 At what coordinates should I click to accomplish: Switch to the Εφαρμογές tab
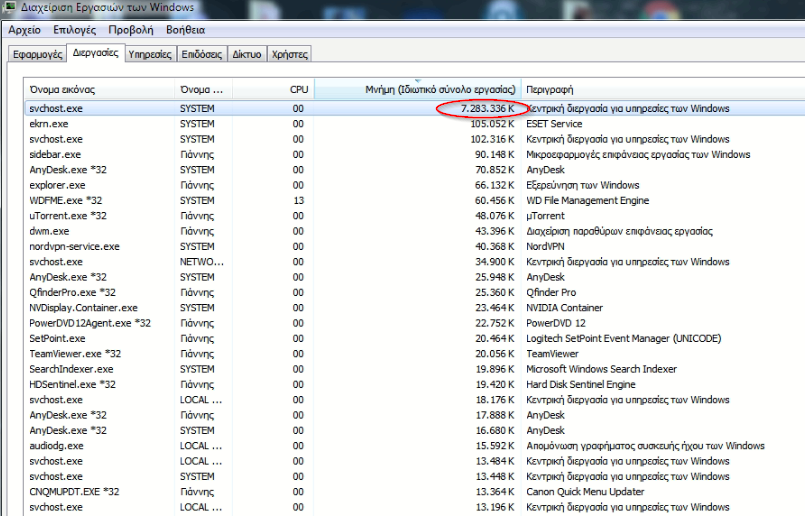pos(37,54)
